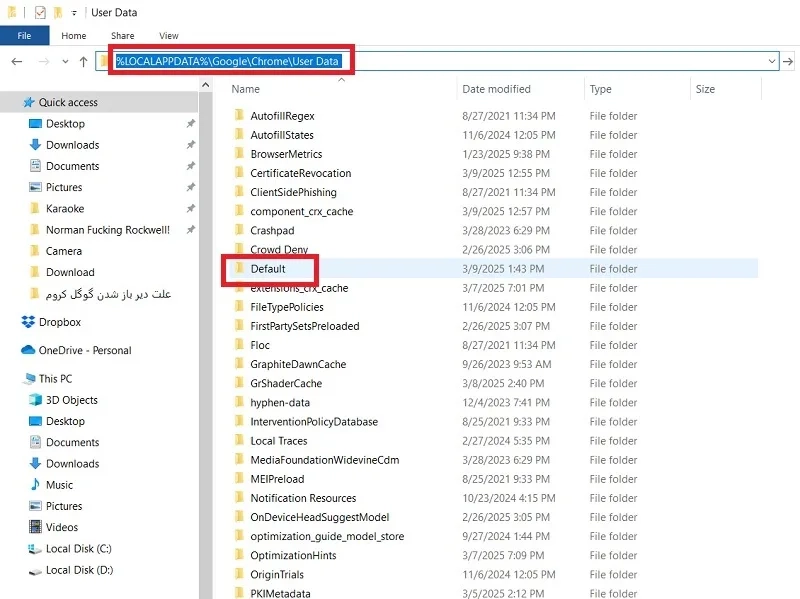Select the AutofillRegex folder
Screen dimensions: 800x599
(x=282, y=116)
